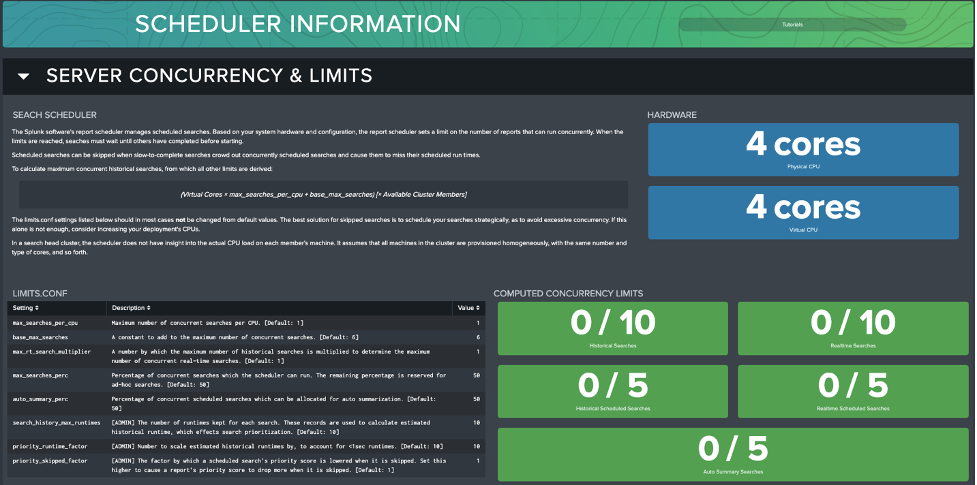Collapse the Server Concurrency & Limits section
The height and width of the screenshot is (485, 977).
24,76
